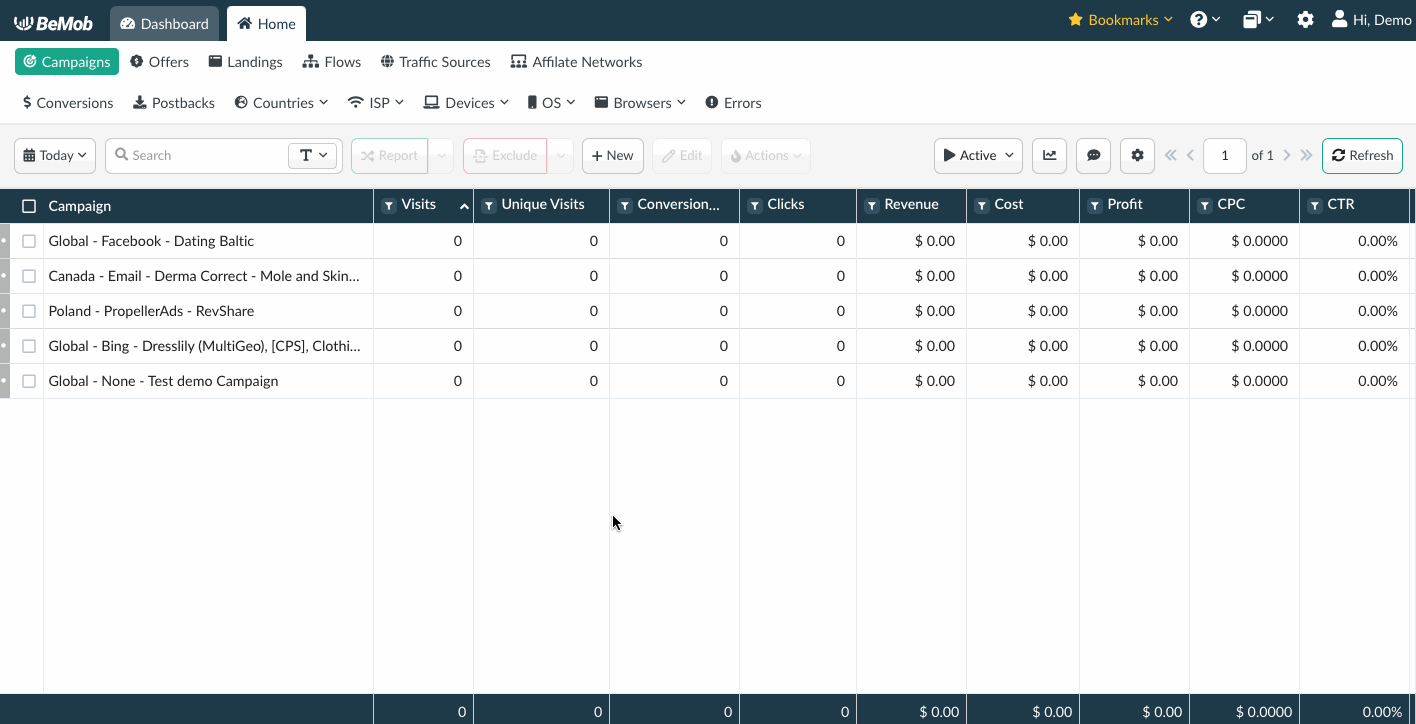Open the windows stack icon menu
This screenshot has height=724, width=1416.
click(x=1258, y=20)
